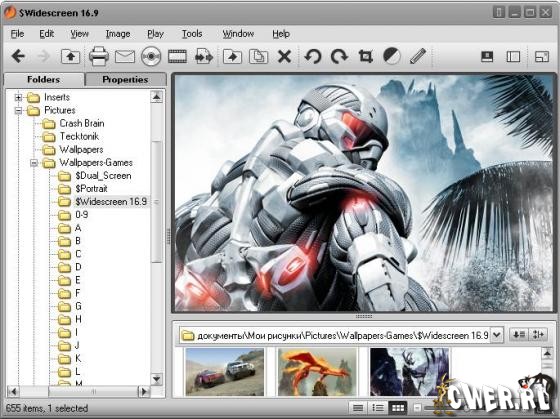Screen dimensions: 560x419
Task: Switch to the Properties tab
Action: [125, 79]
